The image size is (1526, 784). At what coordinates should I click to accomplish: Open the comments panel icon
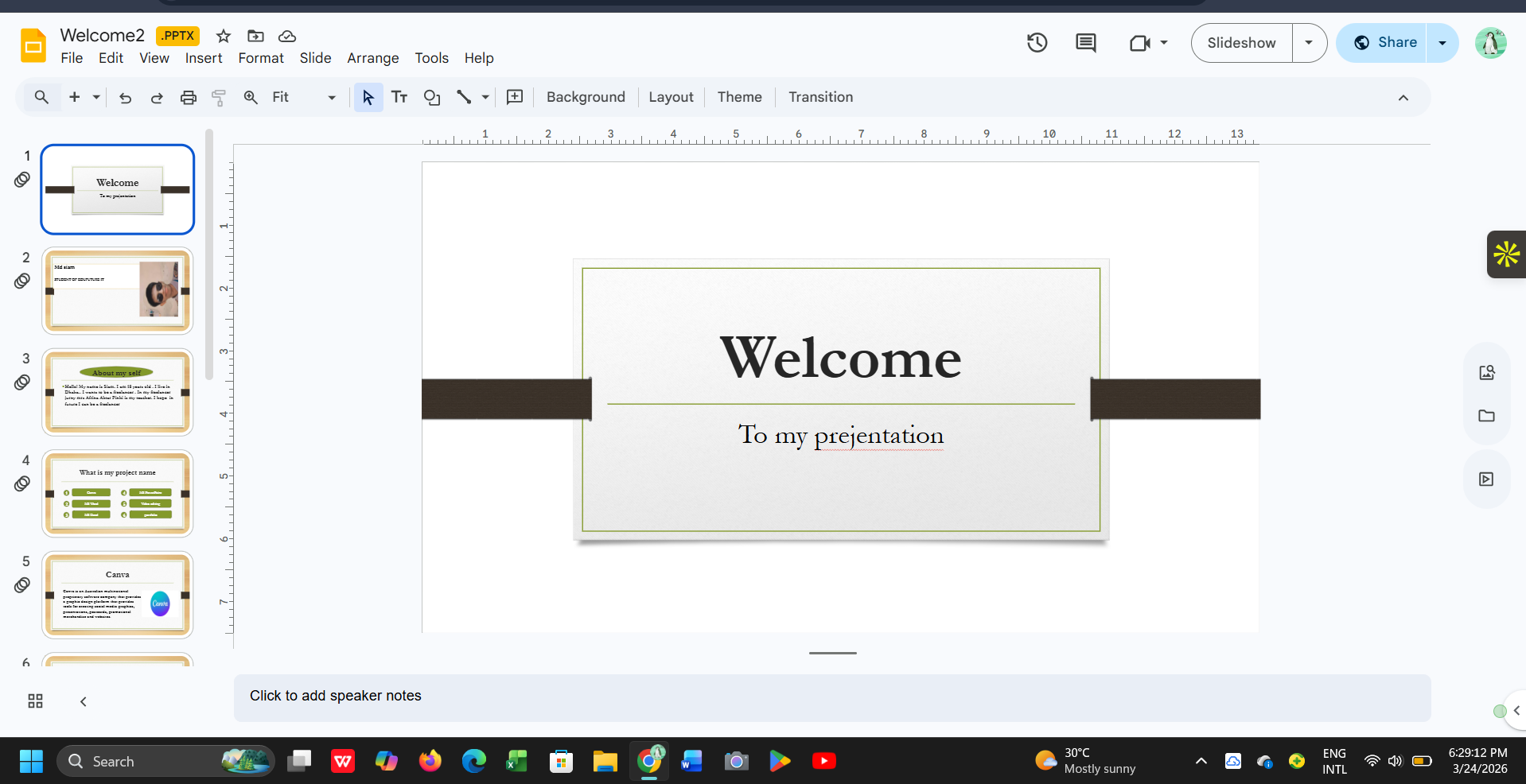[1085, 43]
